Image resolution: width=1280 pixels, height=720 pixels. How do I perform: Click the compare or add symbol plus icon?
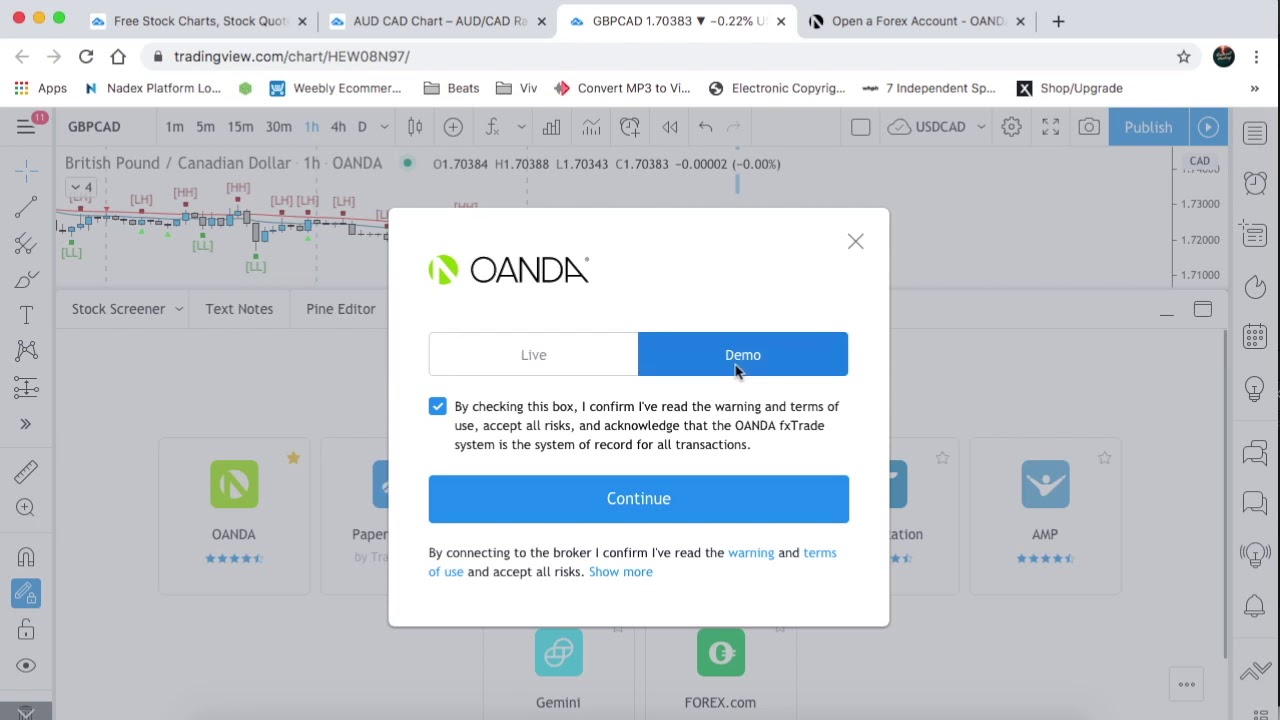[x=453, y=127]
